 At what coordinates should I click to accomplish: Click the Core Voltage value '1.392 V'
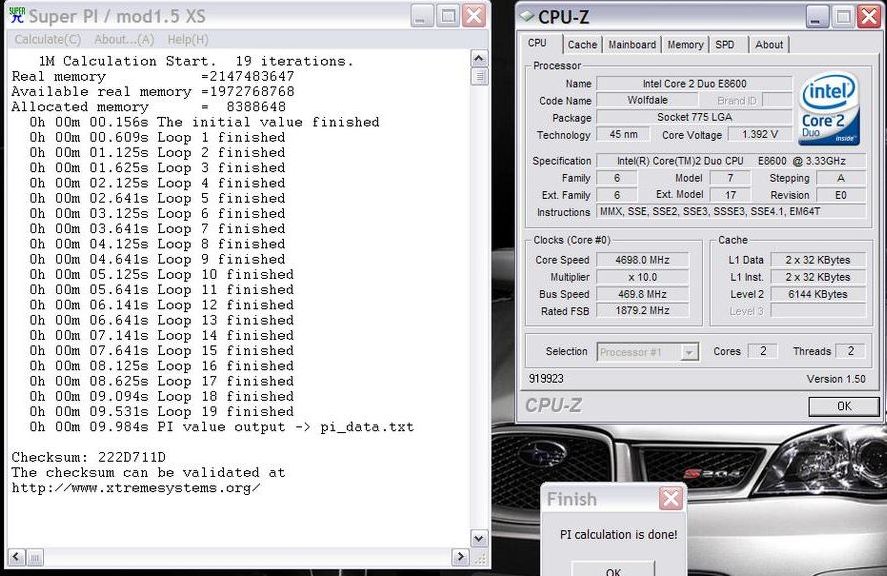pyautogui.click(x=759, y=135)
